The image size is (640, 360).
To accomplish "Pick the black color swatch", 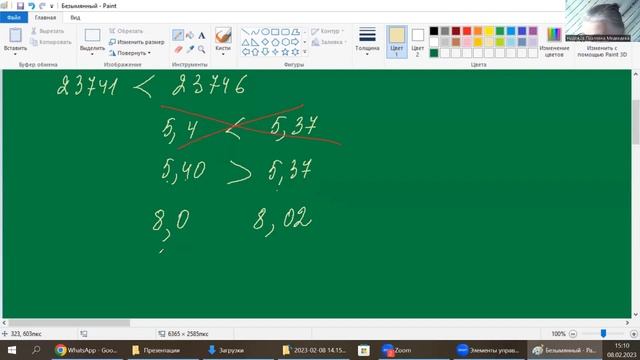I will 434,31.
